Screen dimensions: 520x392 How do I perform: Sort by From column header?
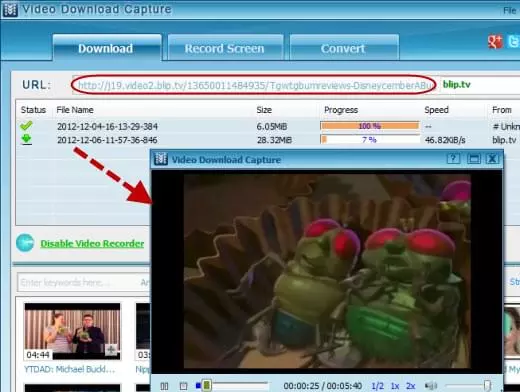(502, 110)
